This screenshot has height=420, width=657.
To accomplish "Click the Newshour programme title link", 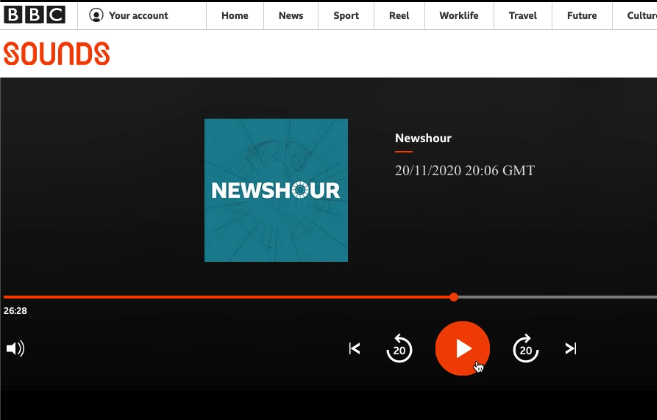I will pyautogui.click(x=423, y=138).
